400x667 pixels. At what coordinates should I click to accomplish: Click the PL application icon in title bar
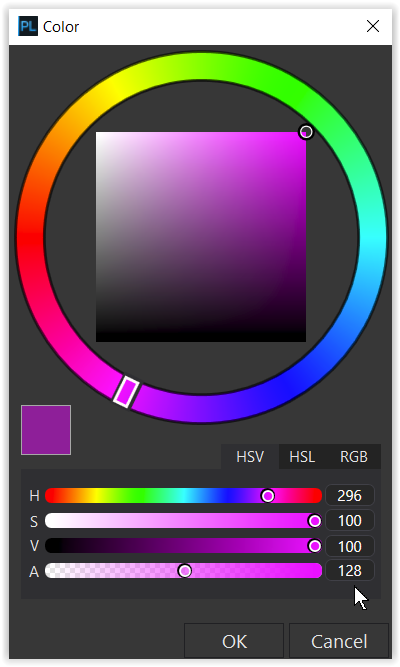[28, 26]
